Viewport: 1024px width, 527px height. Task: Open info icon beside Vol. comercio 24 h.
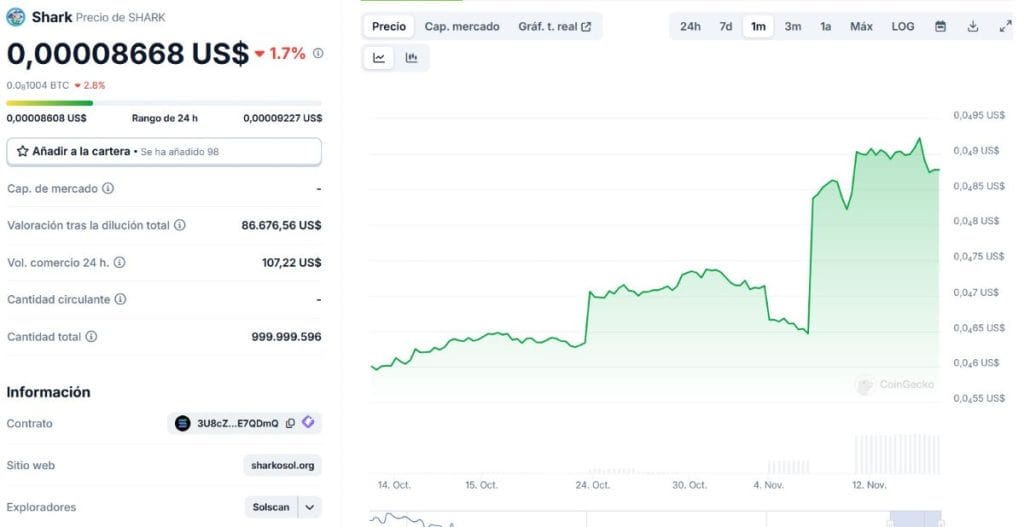(x=120, y=262)
